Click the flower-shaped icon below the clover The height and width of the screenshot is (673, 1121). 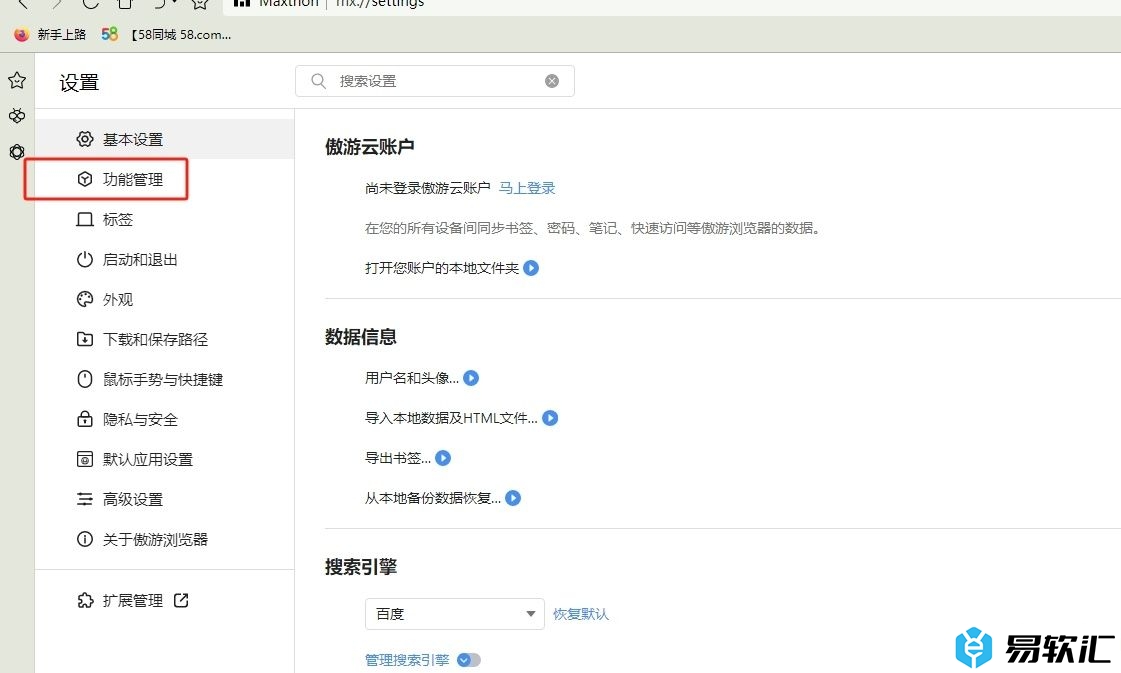click(17, 152)
